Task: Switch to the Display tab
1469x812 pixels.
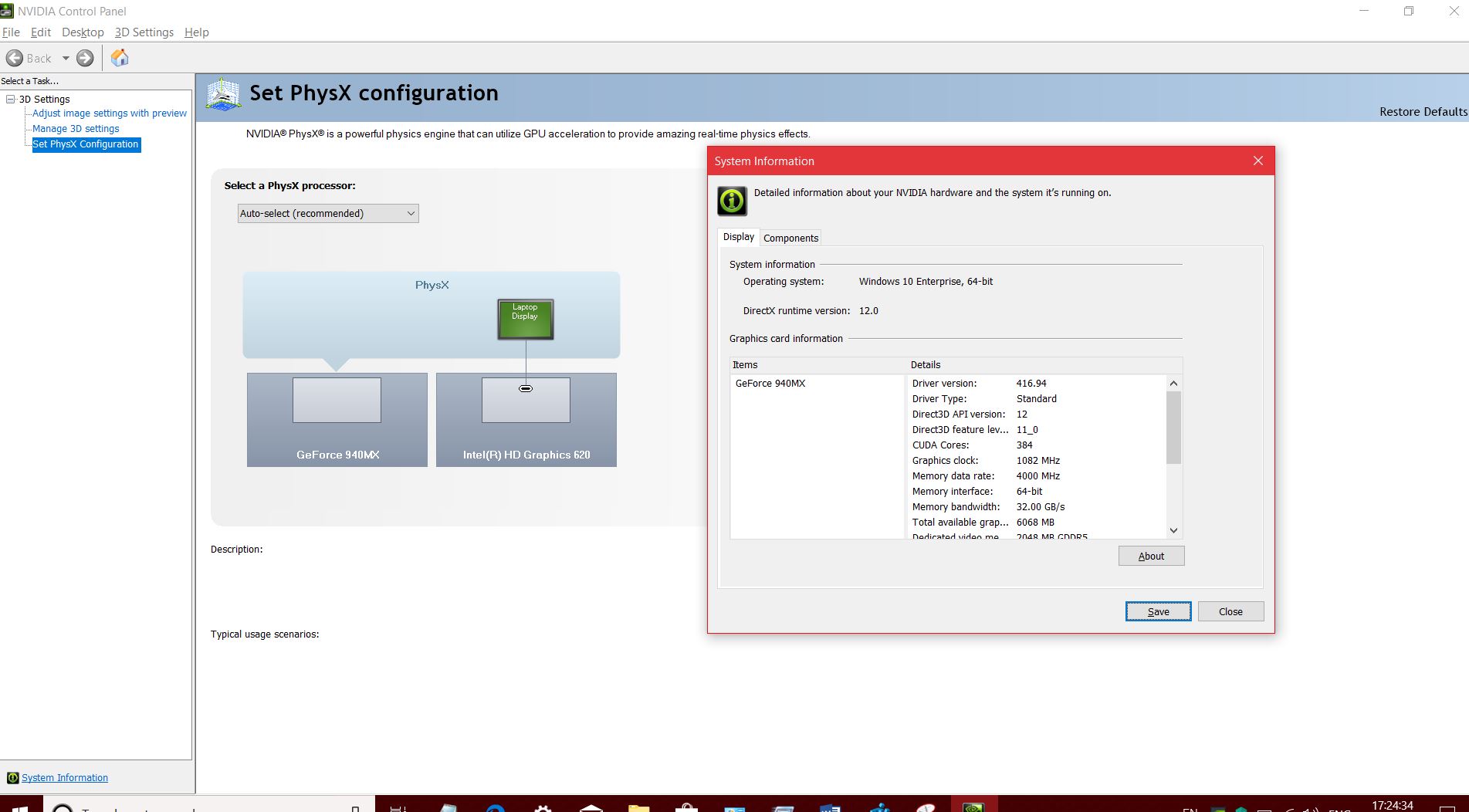Action: coord(739,237)
